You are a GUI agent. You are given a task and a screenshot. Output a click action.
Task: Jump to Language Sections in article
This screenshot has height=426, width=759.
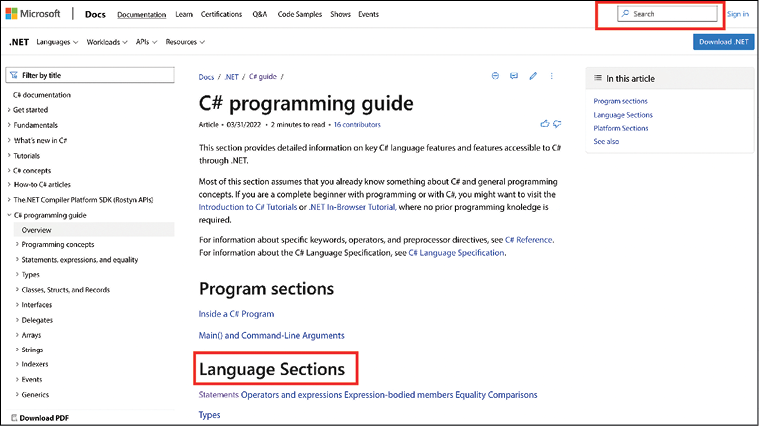coord(623,115)
